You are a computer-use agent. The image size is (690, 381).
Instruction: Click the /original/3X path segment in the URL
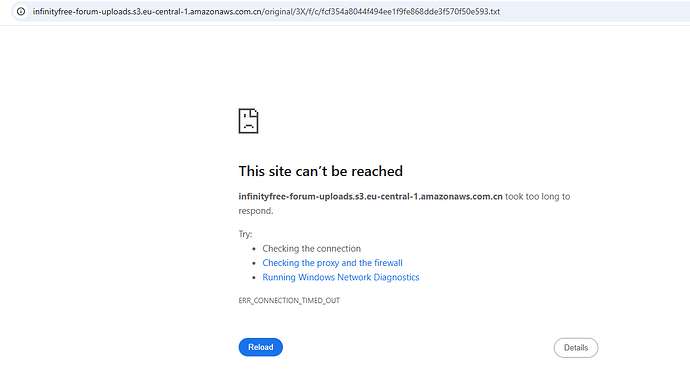[x=279, y=11]
